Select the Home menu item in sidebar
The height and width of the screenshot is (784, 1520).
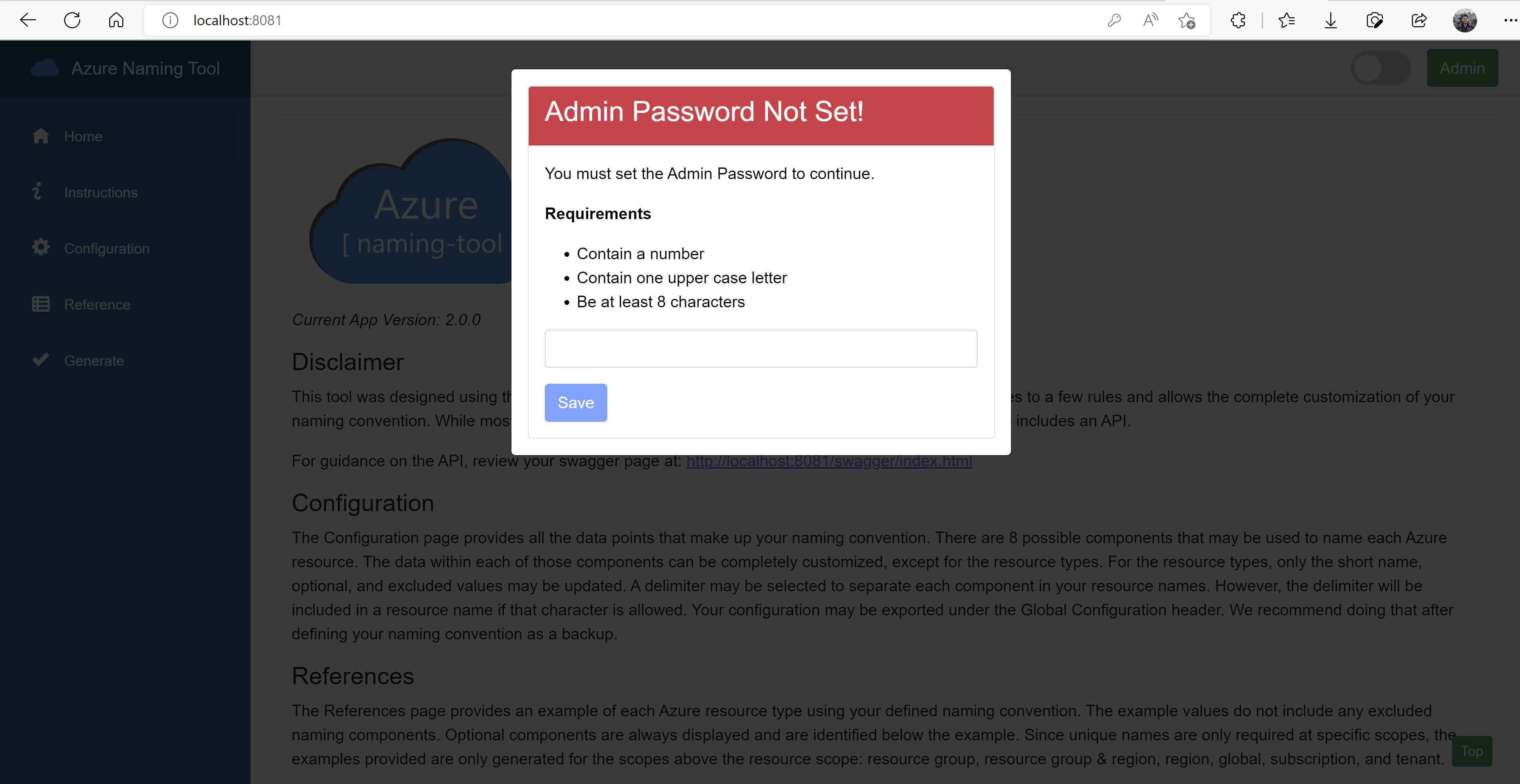coord(83,136)
